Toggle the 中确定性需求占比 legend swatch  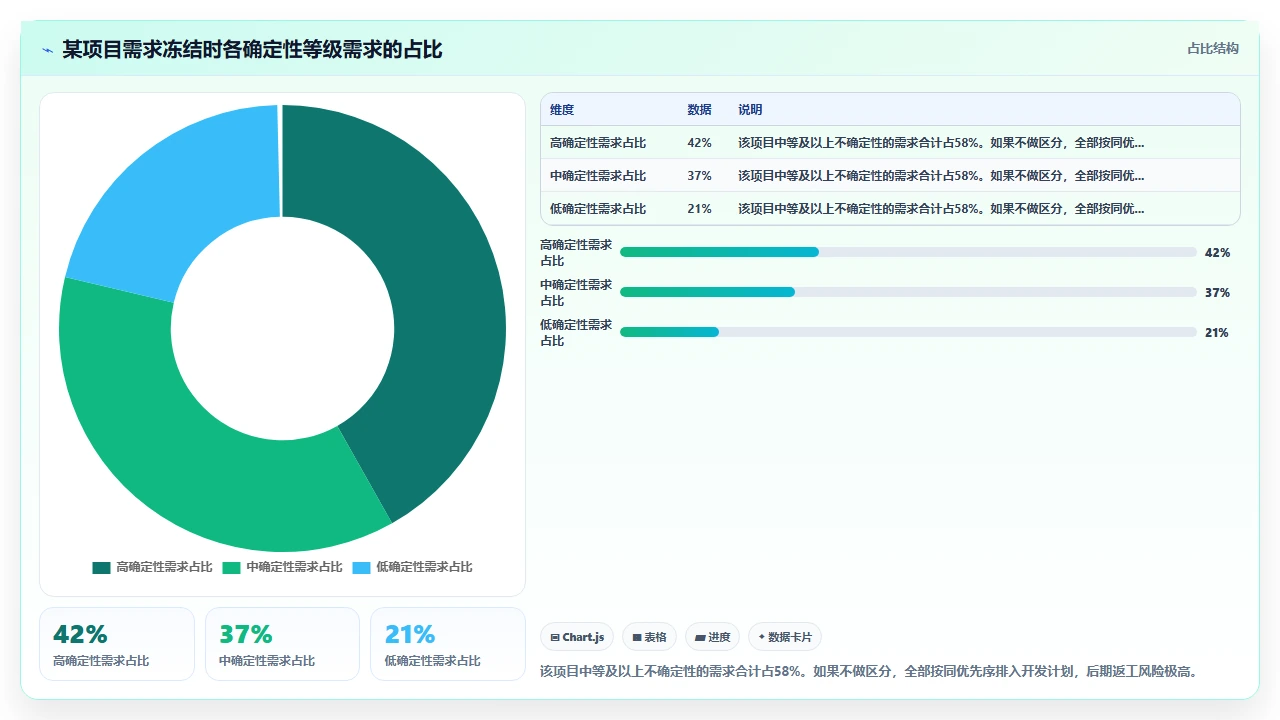(x=231, y=568)
